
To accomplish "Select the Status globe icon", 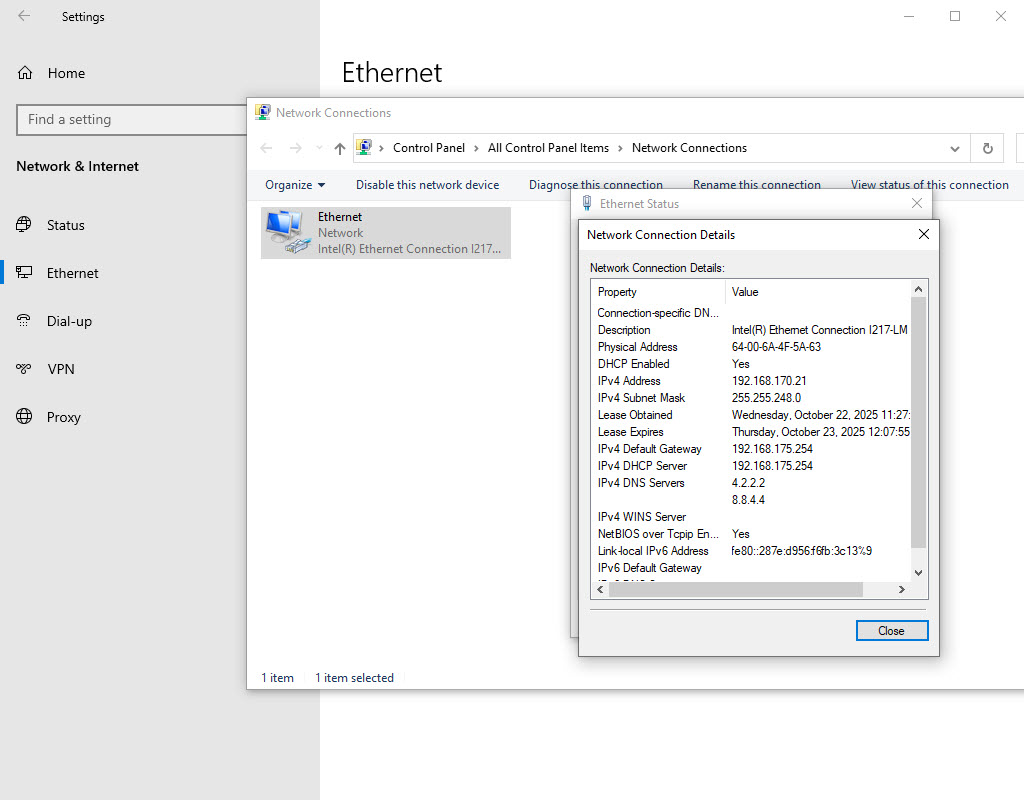I will pos(24,225).
